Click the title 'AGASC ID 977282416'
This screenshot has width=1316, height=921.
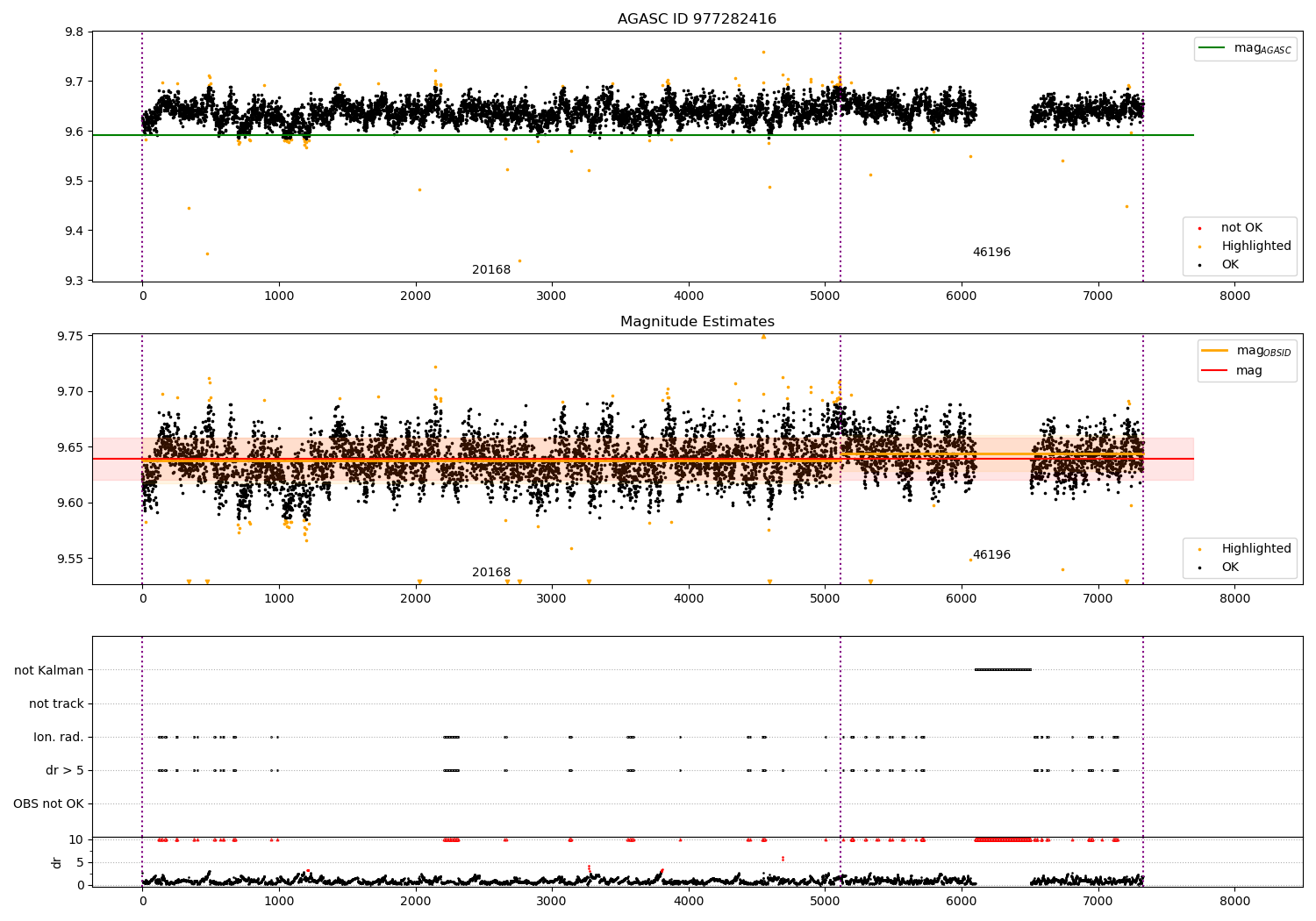[697, 19]
